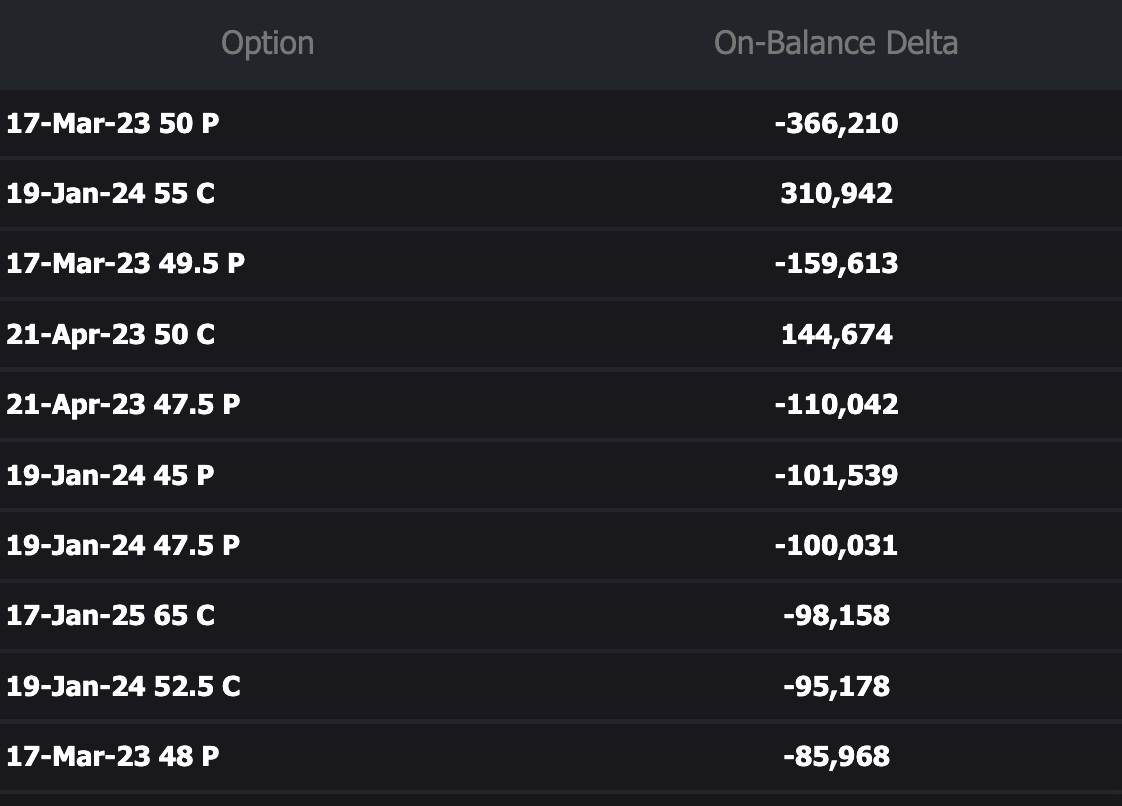Select the 17-Mar-23 48 P option

(x=113, y=756)
